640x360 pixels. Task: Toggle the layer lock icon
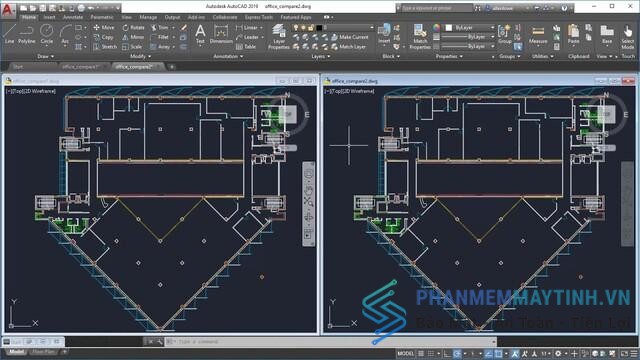[x=311, y=27]
